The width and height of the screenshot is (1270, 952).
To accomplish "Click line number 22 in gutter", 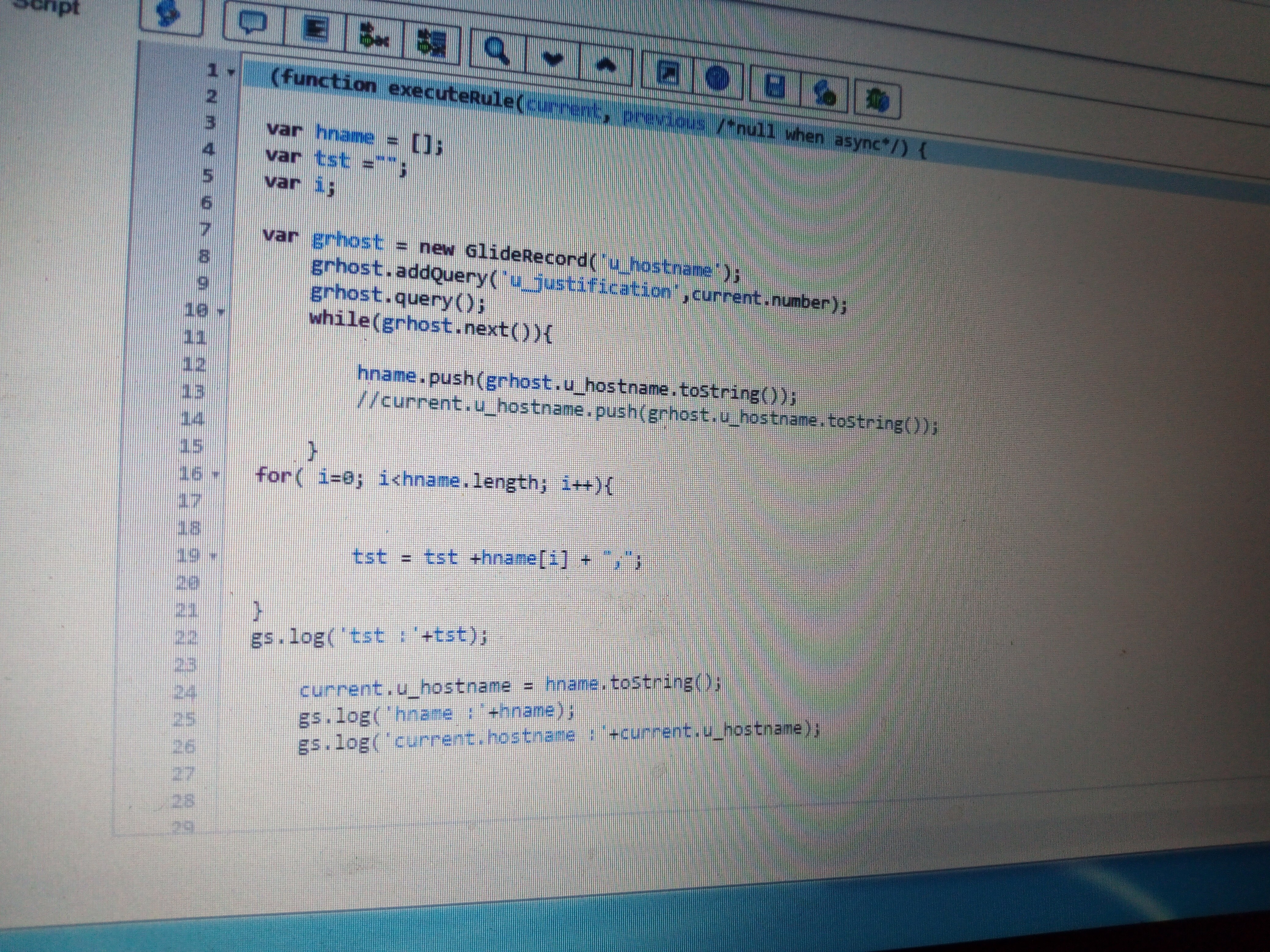I will point(186,637).
